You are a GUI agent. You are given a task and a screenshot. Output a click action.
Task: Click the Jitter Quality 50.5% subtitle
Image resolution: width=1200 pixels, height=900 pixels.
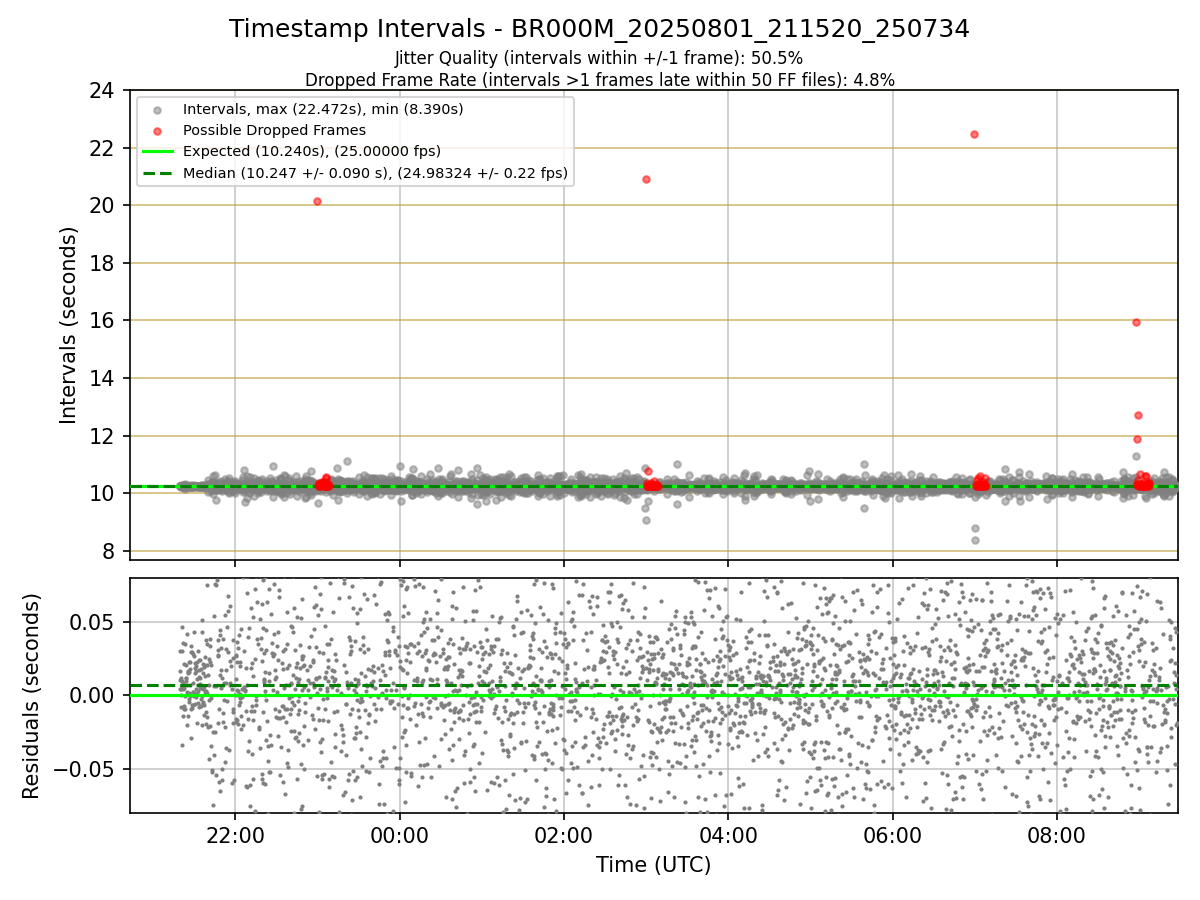point(599,58)
